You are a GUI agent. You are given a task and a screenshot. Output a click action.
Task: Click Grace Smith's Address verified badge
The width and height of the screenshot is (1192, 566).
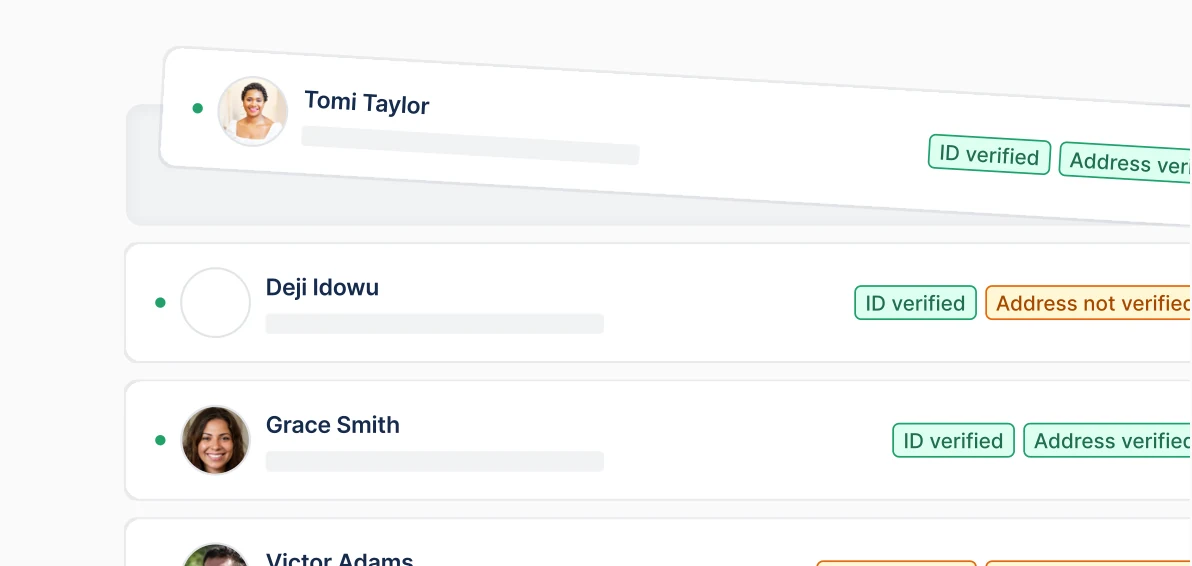tap(1108, 441)
